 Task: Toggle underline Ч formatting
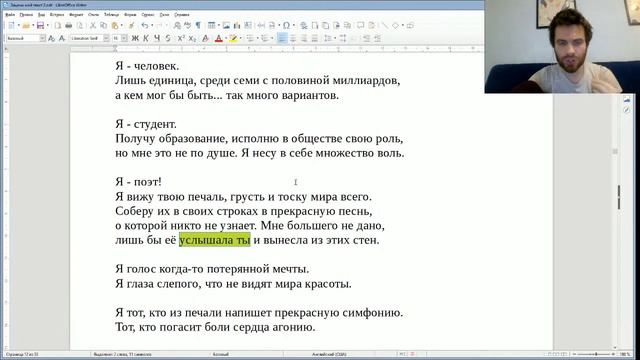[x=157, y=38]
